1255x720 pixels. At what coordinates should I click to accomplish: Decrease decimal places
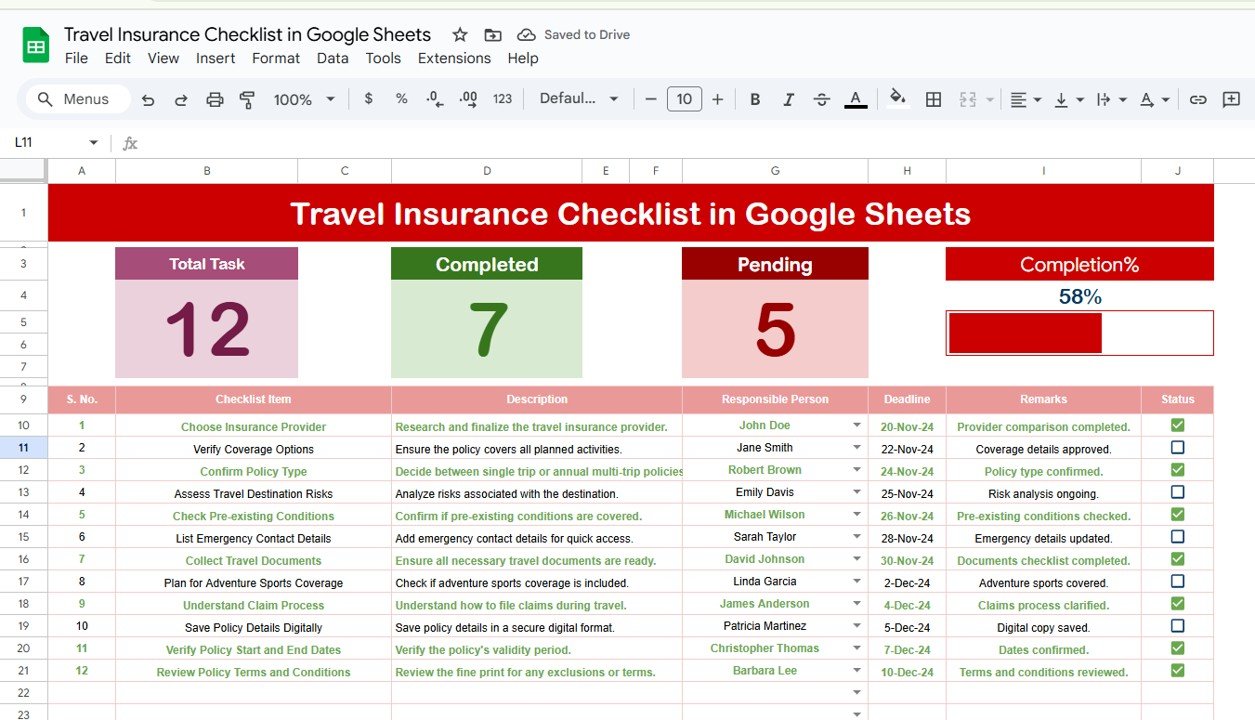point(434,99)
